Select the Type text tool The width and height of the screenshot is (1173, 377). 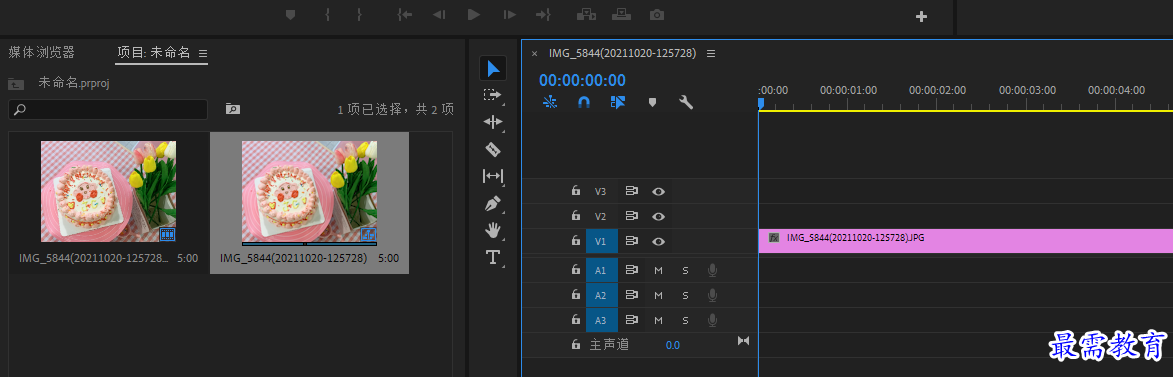492,257
